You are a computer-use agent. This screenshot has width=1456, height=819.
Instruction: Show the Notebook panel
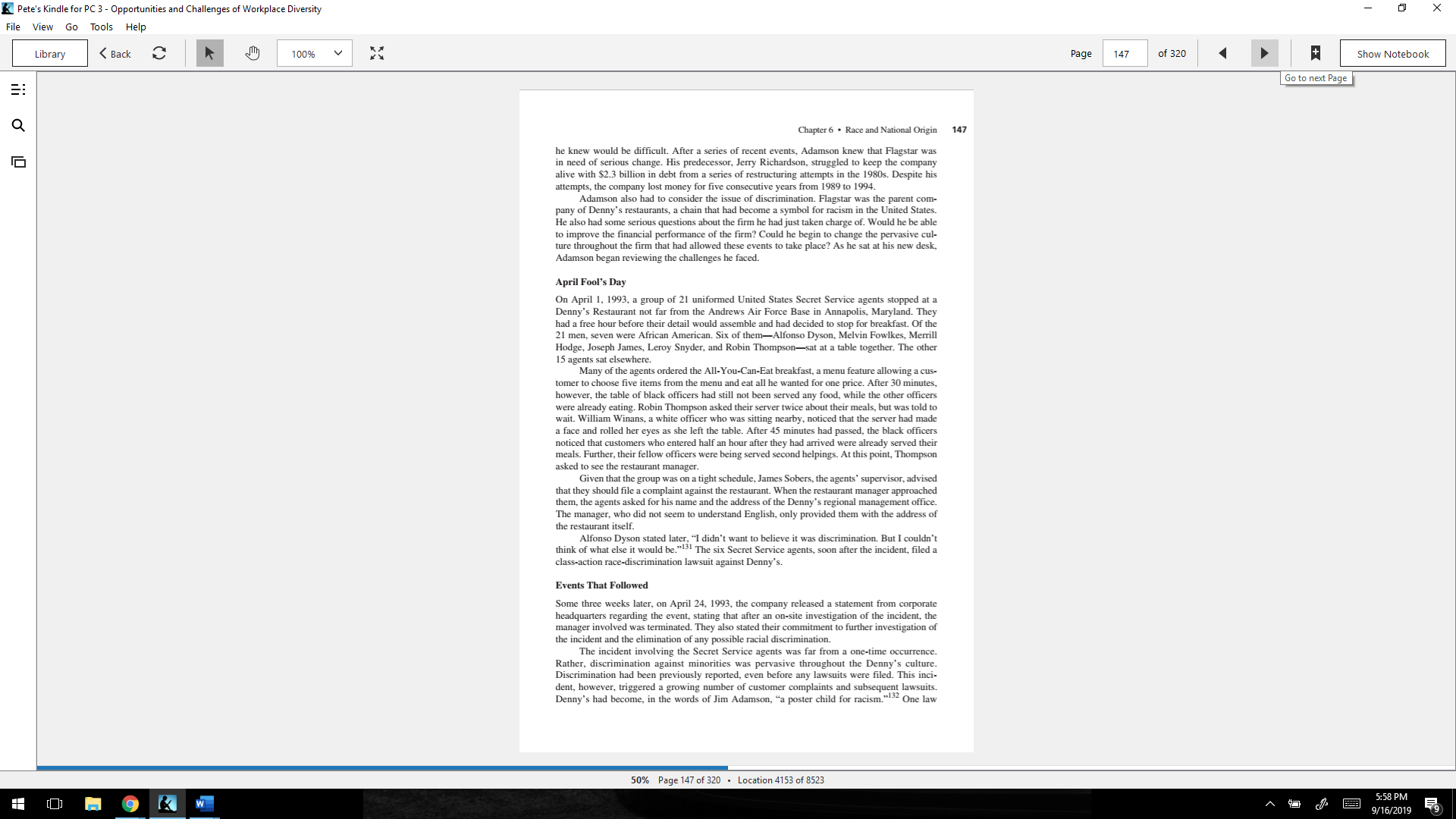click(x=1393, y=53)
